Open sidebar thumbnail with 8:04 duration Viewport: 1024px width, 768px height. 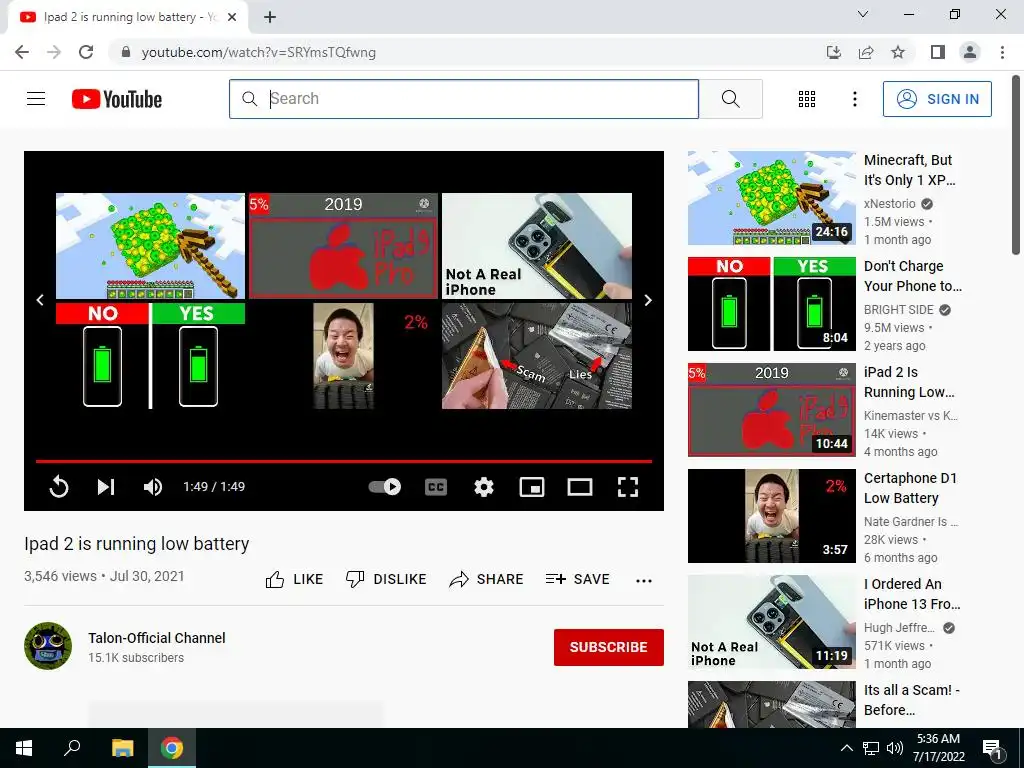click(772, 304)
